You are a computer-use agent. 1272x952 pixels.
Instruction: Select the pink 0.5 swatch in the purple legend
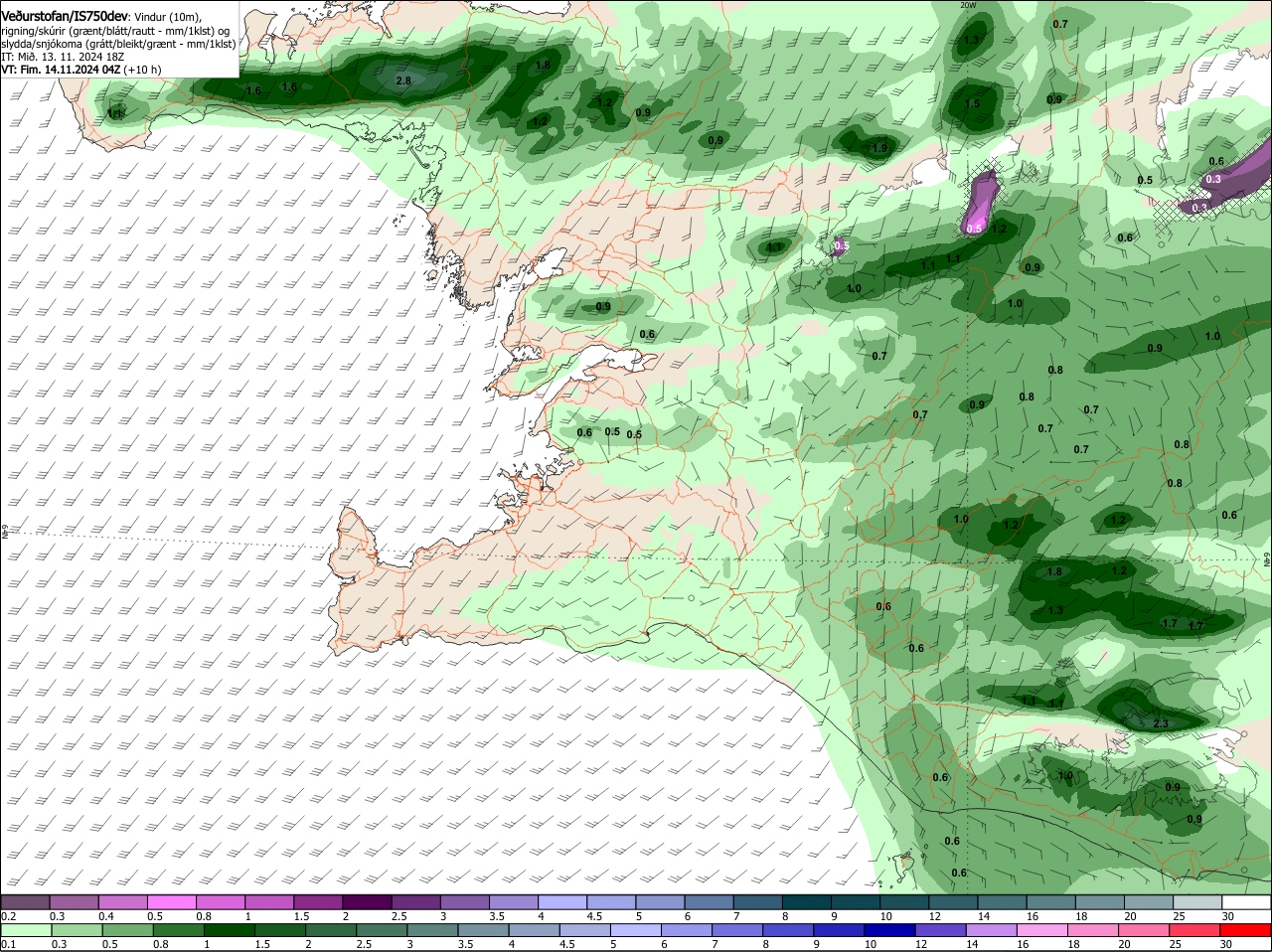point(172,902)
